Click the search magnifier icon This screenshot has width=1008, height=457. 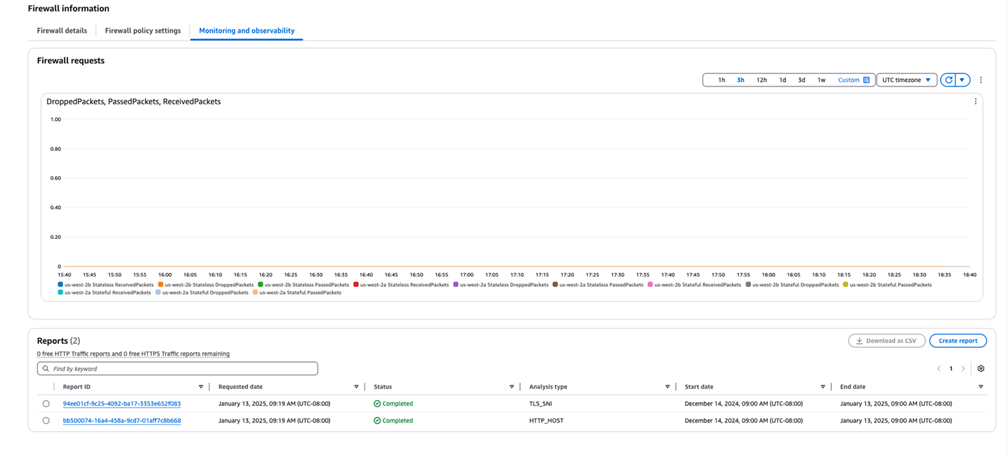pos(46,369)
